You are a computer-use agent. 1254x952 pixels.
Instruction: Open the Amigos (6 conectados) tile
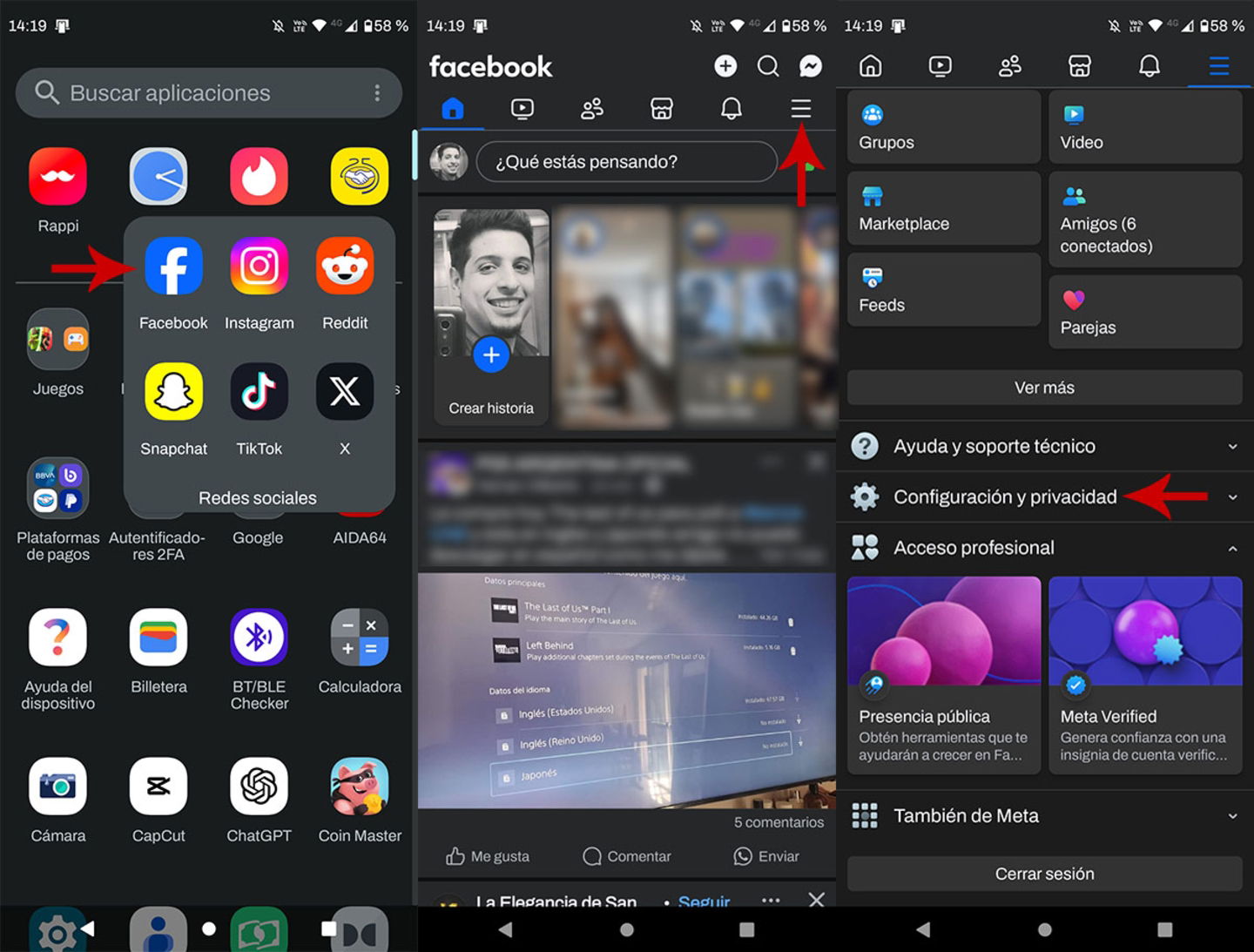[1145, 219]
